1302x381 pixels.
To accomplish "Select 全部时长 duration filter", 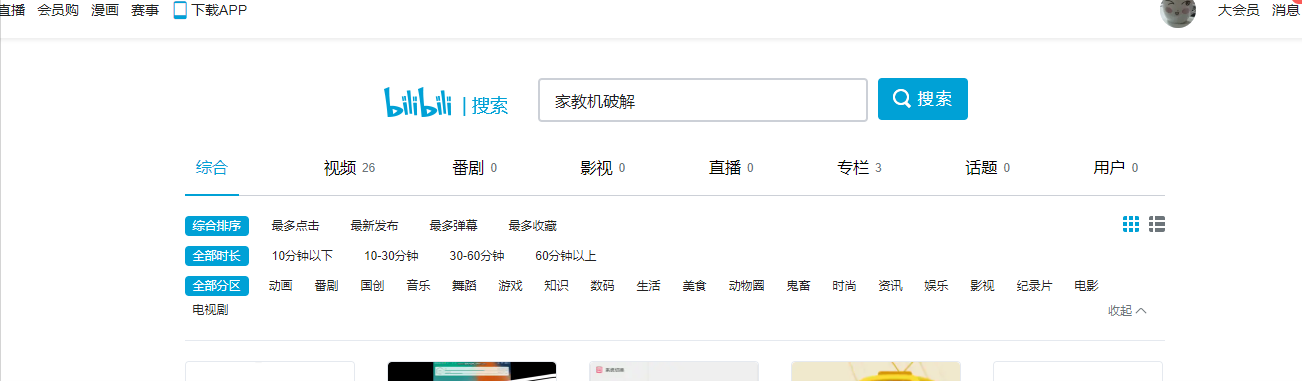I will click(x=217, y=256).
